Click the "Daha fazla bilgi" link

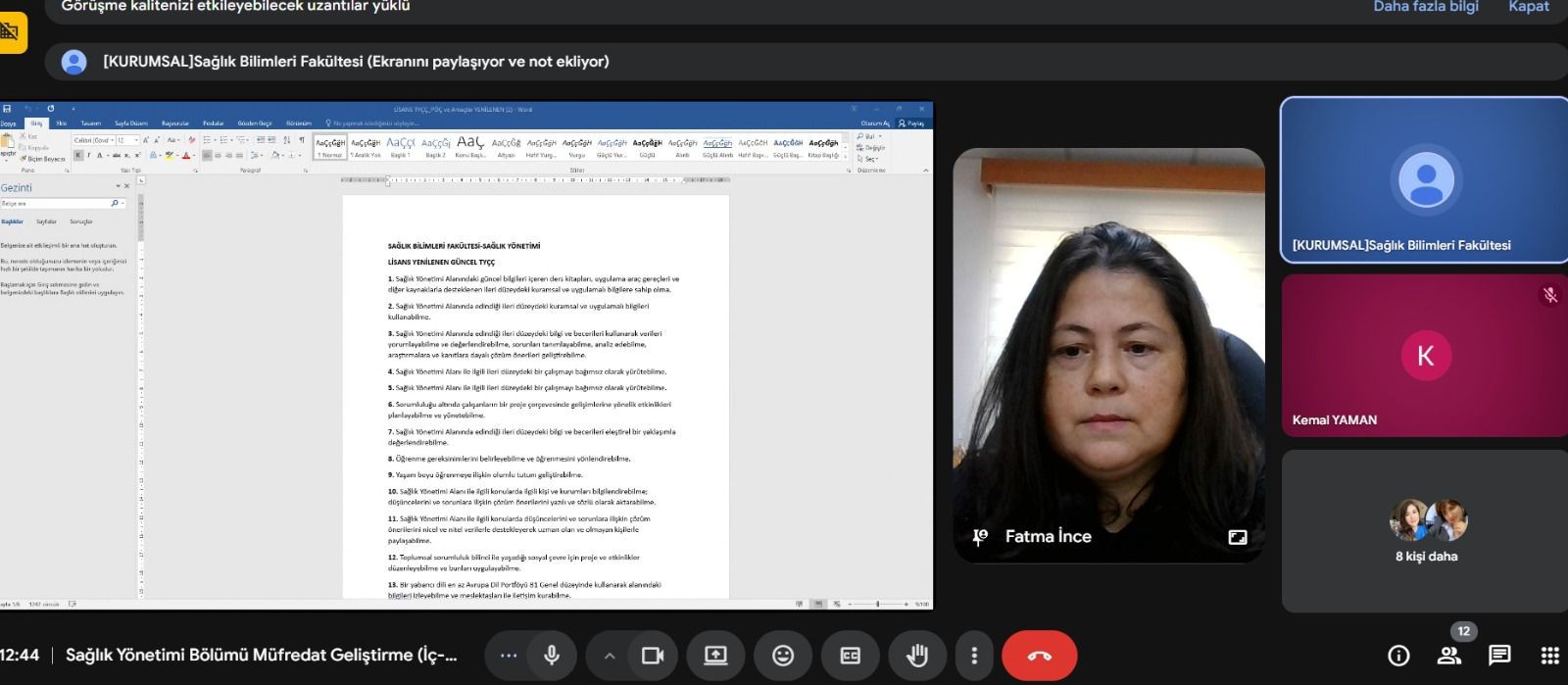click(x=1425, y=7)
